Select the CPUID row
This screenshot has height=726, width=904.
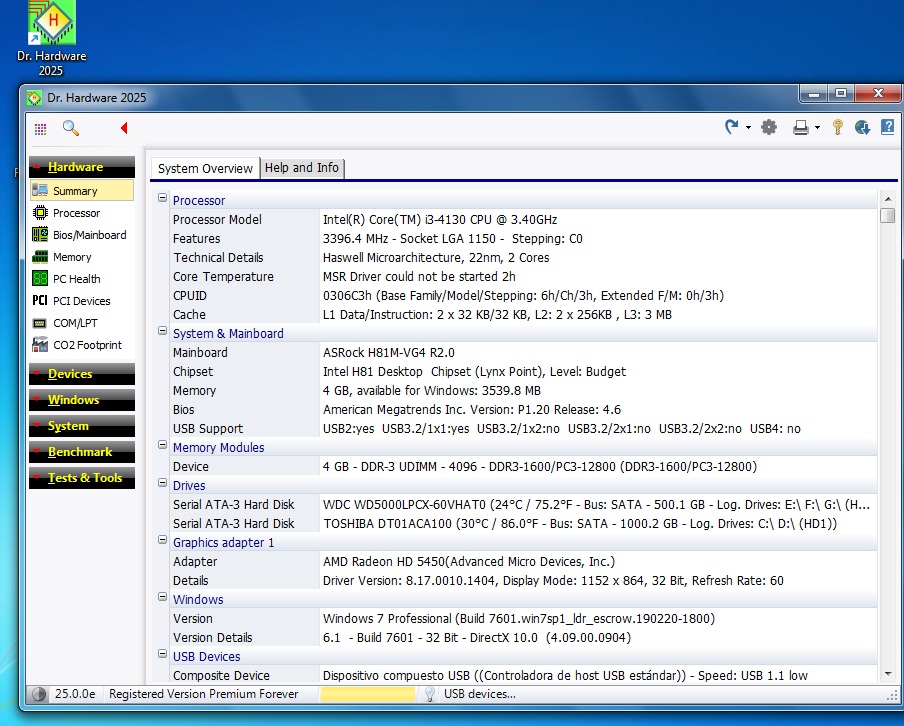(523, 296)
